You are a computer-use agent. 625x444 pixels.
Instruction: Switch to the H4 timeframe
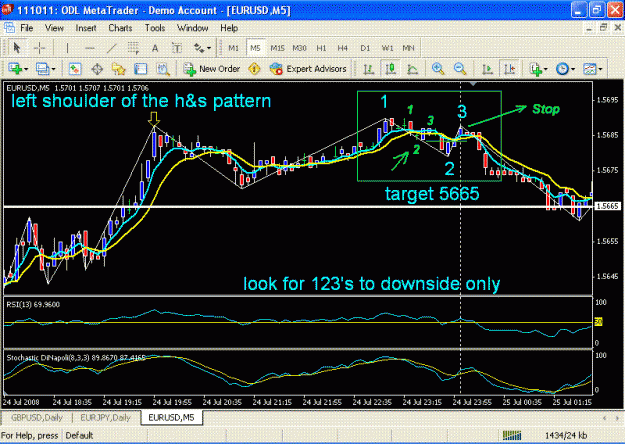click(343, 48)
